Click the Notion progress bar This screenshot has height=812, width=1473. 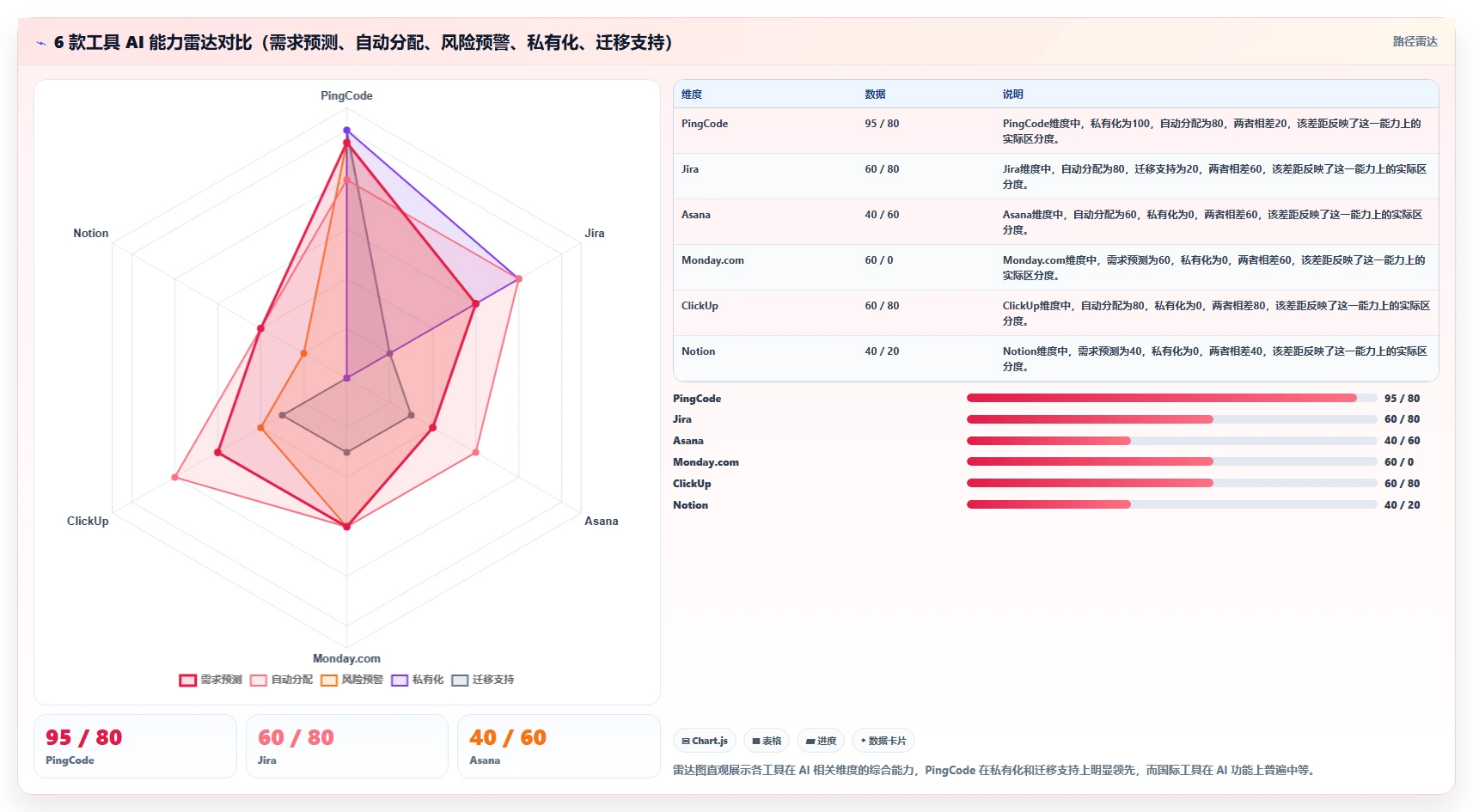[1172, 504]
